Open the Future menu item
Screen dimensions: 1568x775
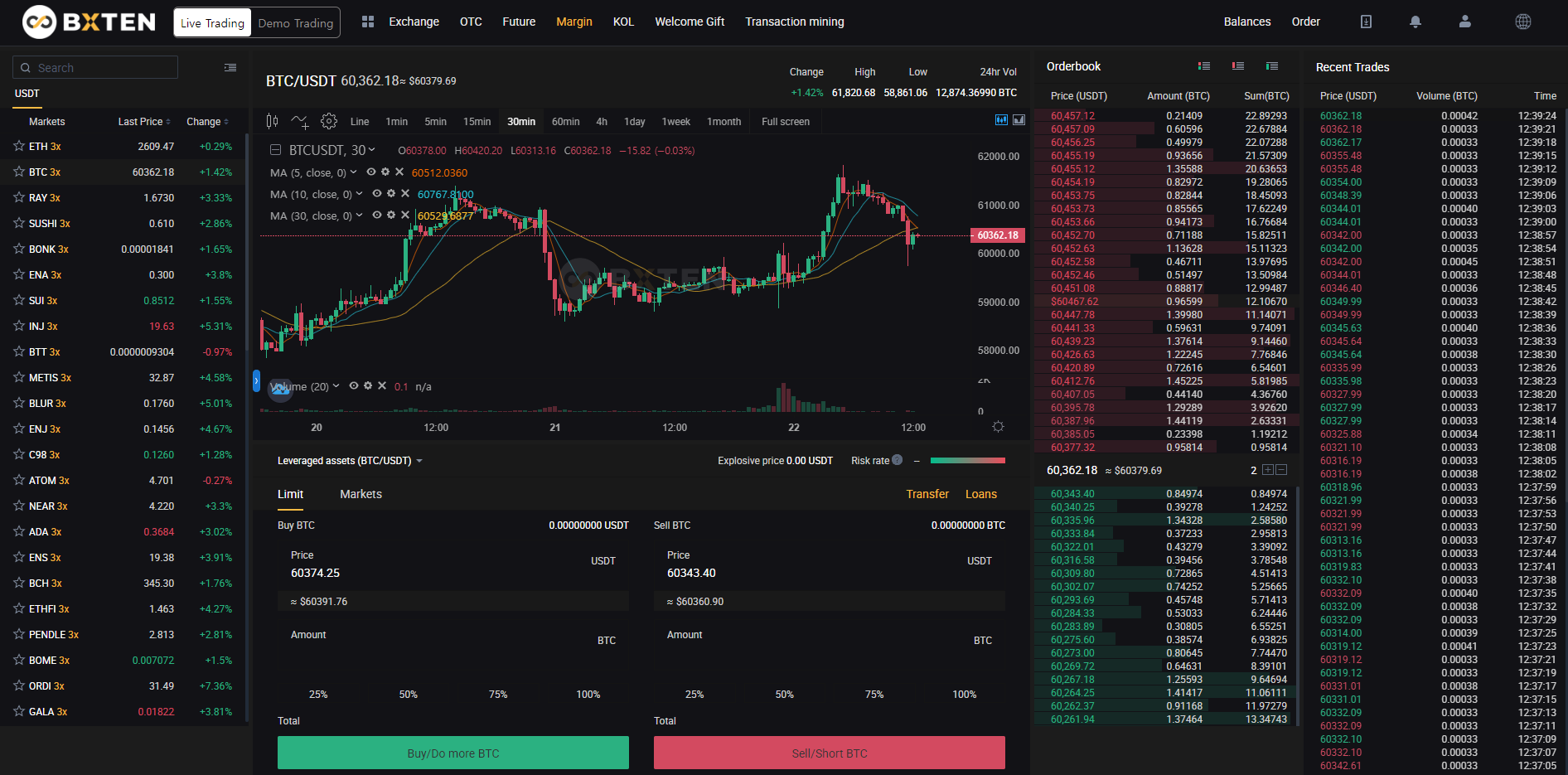(518, 22)
